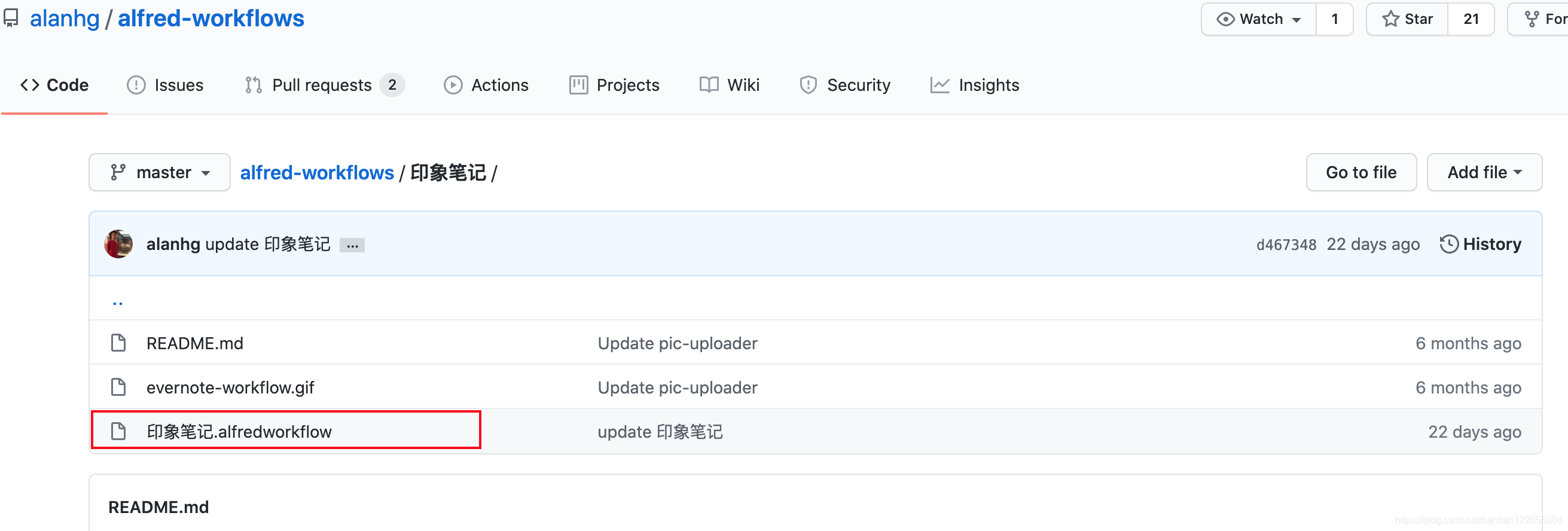Open the Actions tab
The image size is (1568, 531).
click(x=486, y=86)
